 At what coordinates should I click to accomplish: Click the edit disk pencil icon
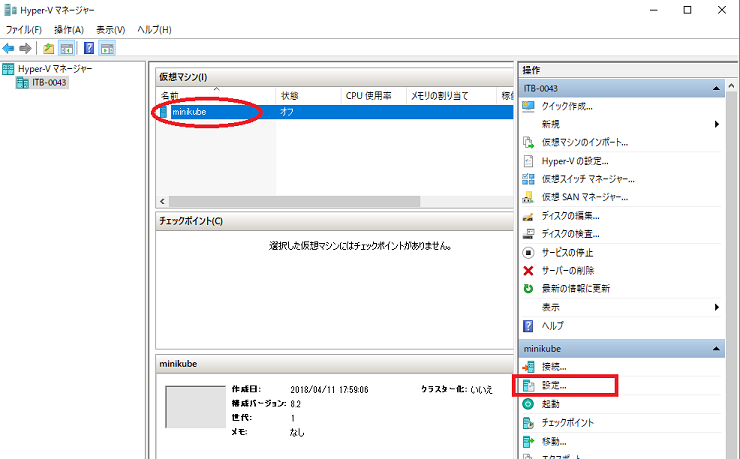click(528, 217)
